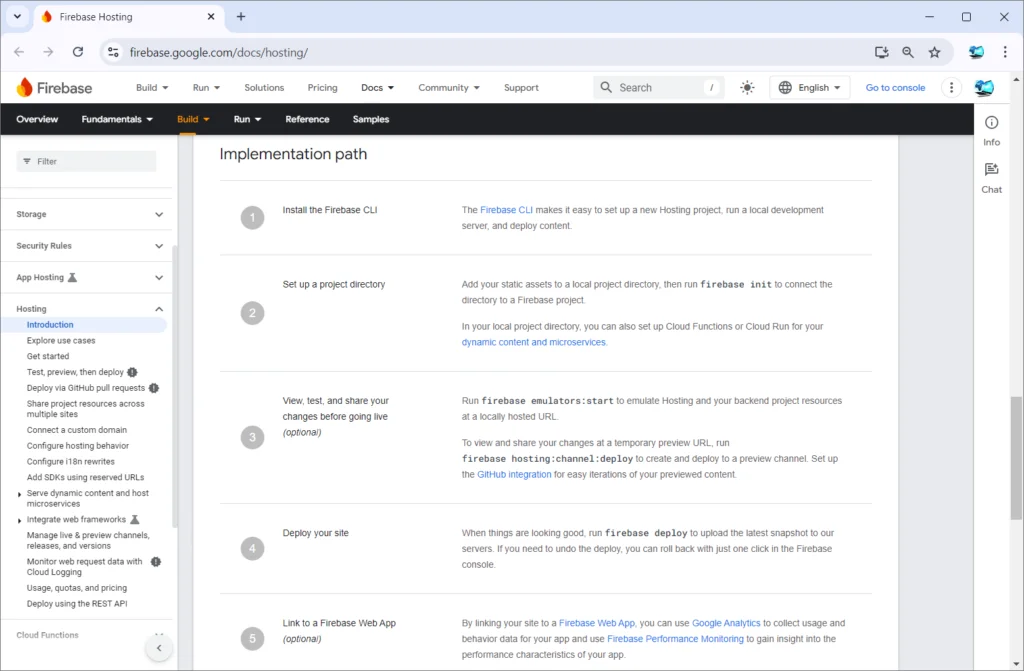Open the Run dropdown in the top header
Viewport: 1024px width, 671px height.
click(x=206, y=88)
